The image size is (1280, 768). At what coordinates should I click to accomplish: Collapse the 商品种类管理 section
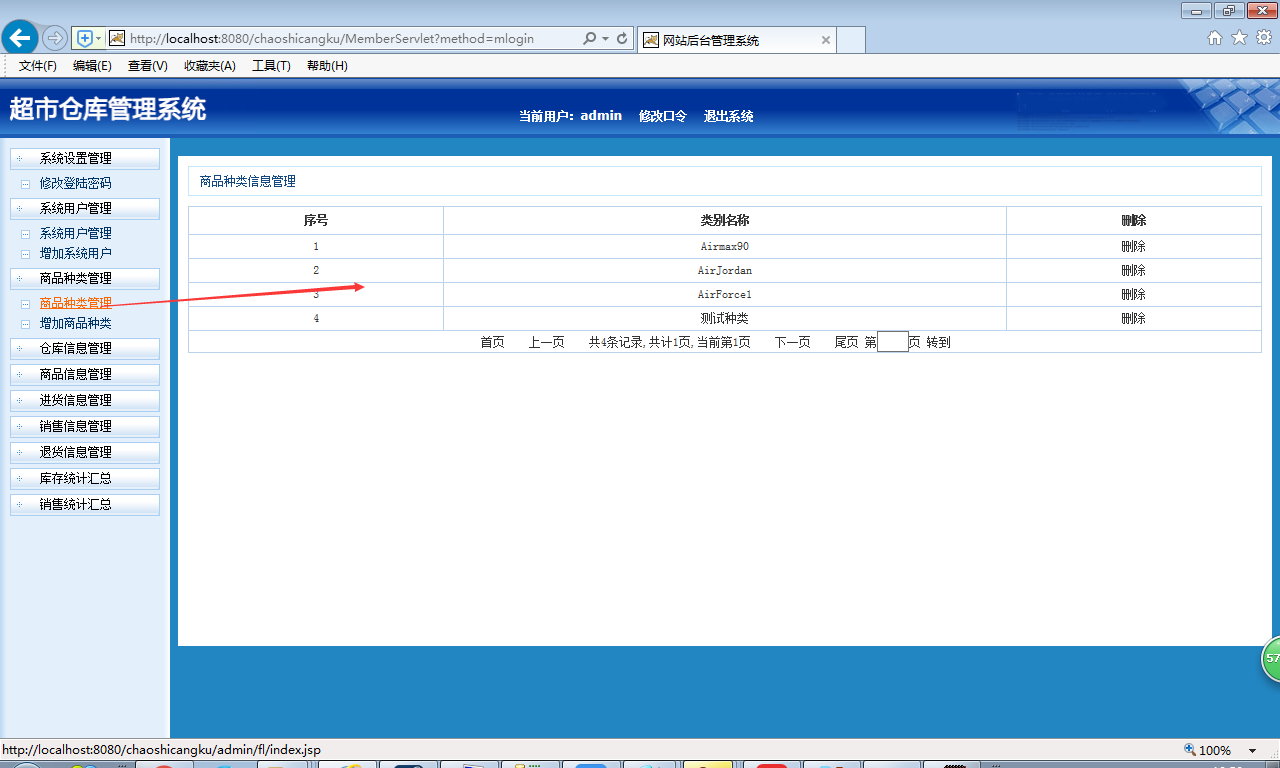point(85,279)
